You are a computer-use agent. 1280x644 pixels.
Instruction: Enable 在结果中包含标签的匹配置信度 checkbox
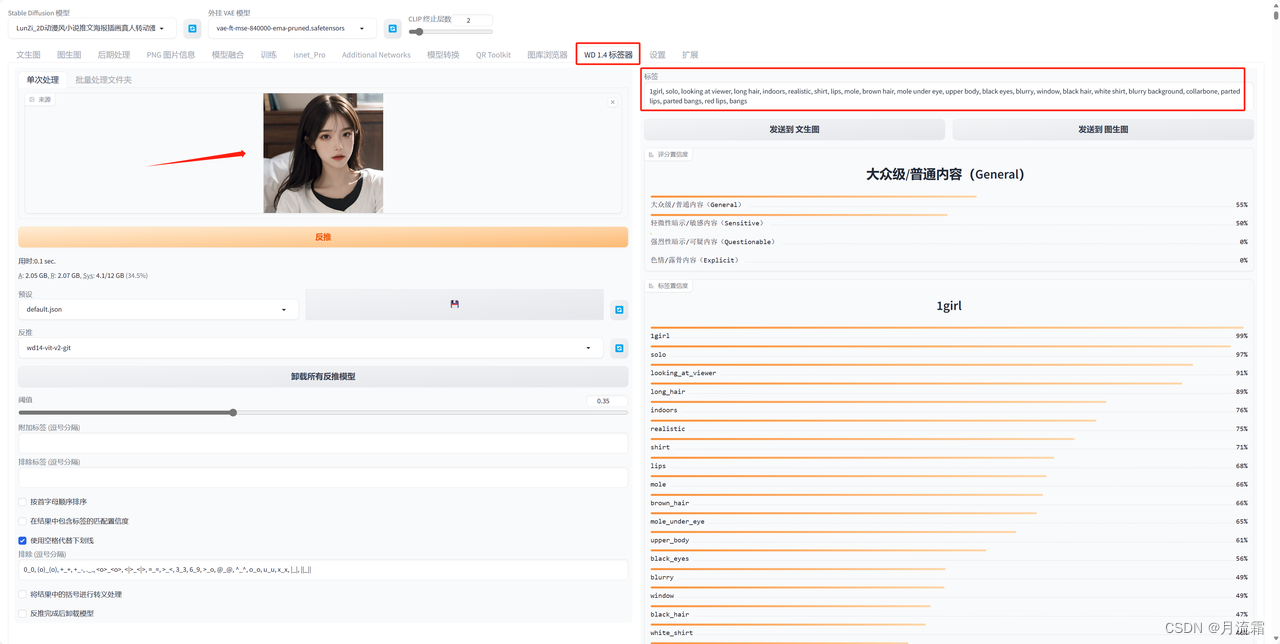click(22, 521)
